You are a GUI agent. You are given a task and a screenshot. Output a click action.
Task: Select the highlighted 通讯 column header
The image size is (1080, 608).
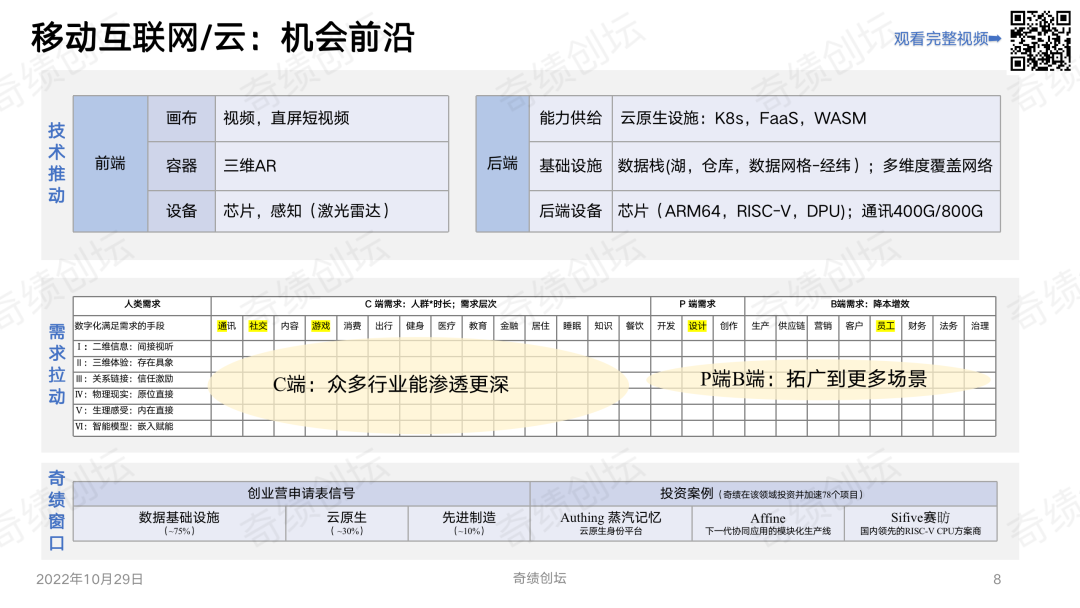click(x=227, y=326)
